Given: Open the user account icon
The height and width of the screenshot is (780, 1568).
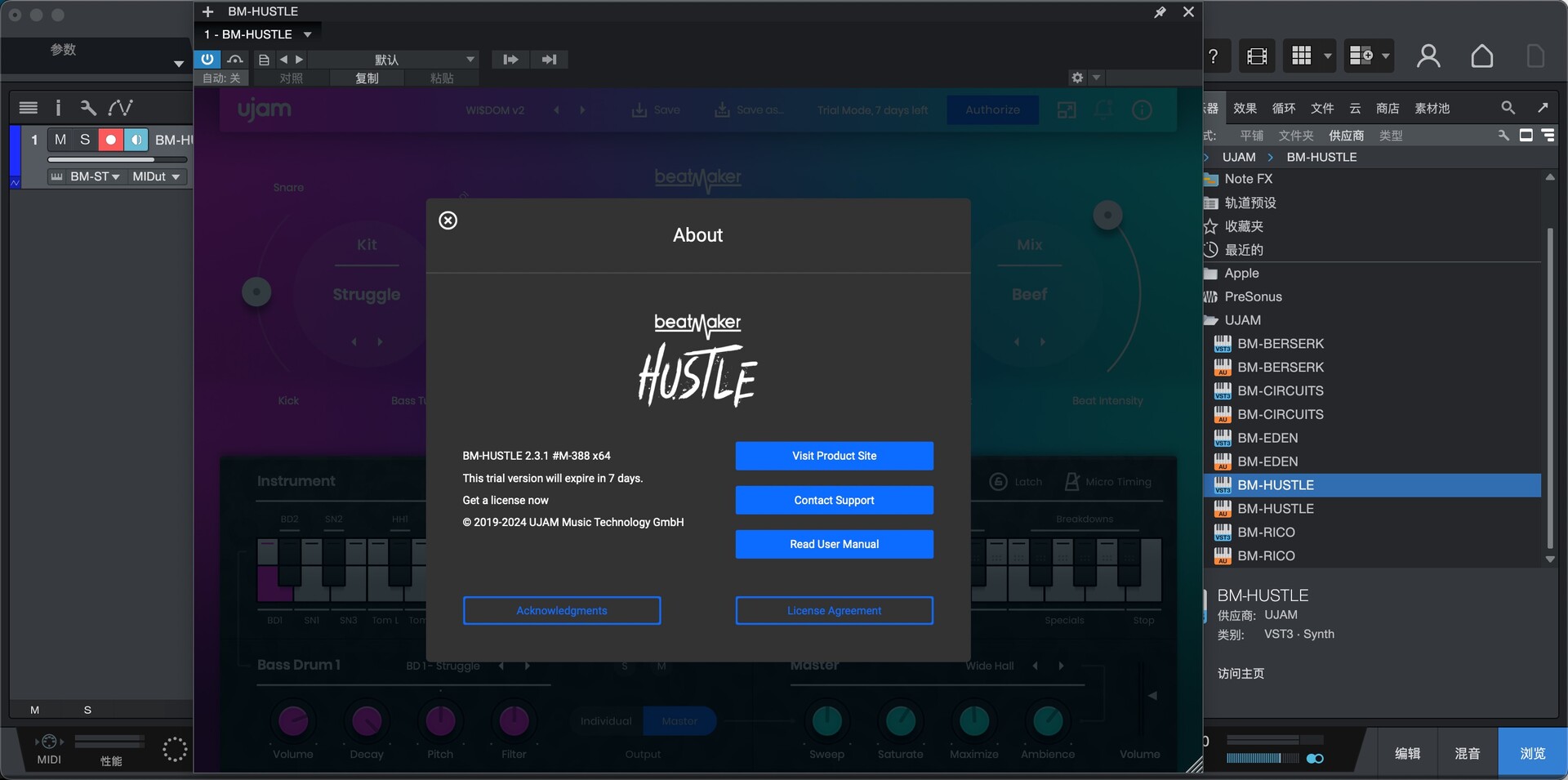Looking at the screenshot, I should (1428, 56).
